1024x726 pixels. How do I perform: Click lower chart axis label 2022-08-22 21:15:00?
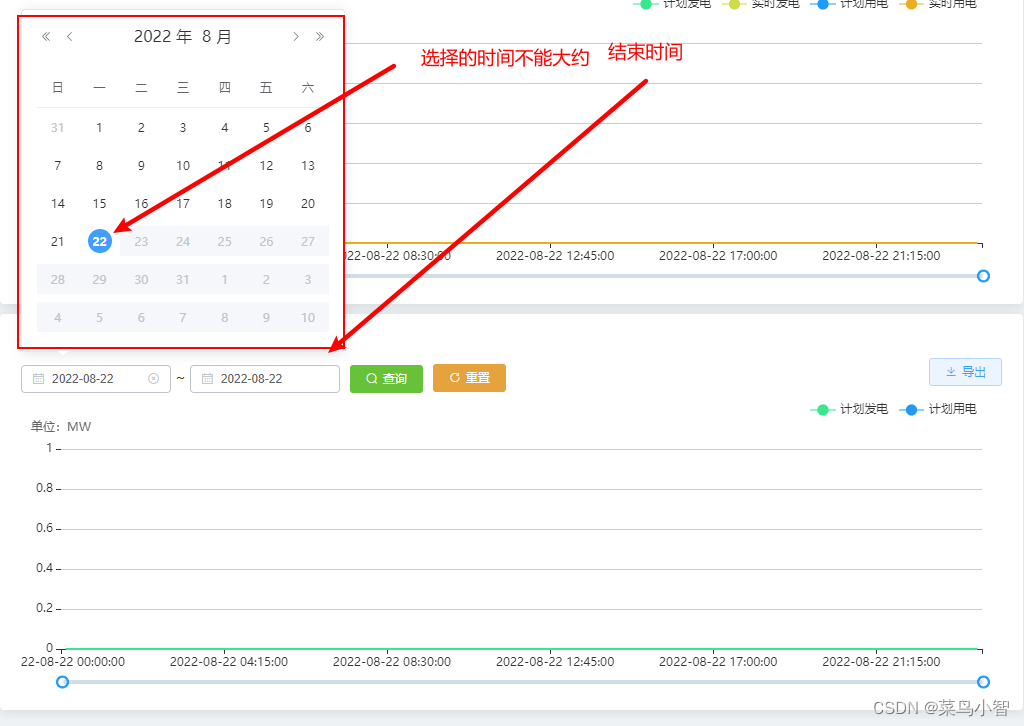tap(881, 661)
